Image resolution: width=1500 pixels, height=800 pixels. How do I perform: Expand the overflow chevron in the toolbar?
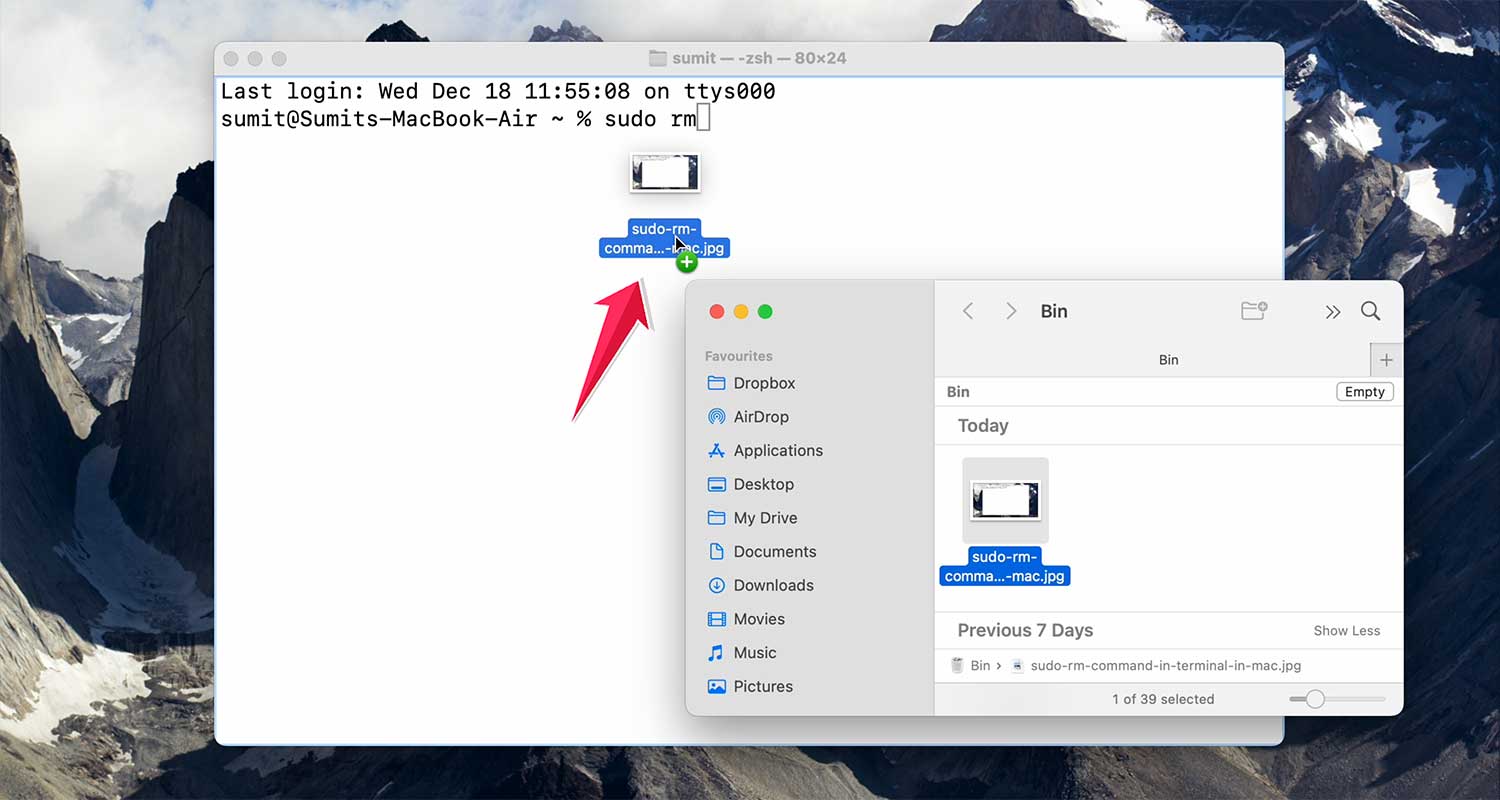click(1333, 311)
